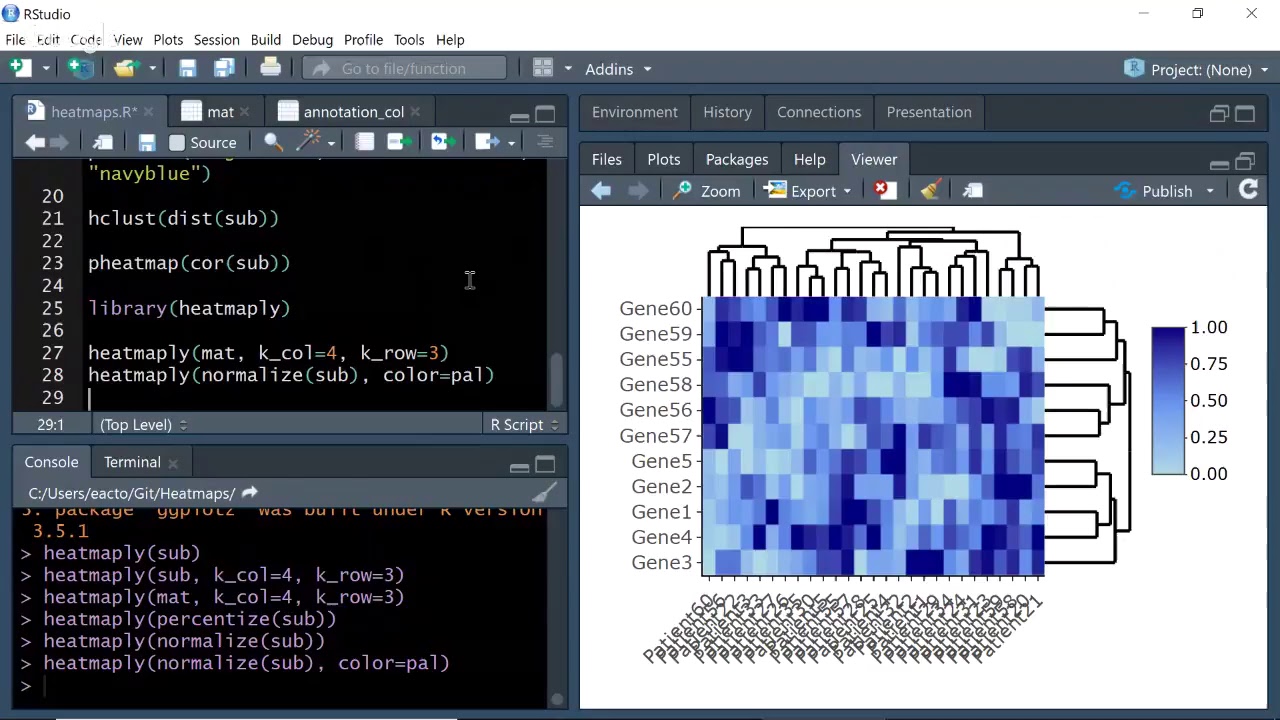Click the Publish button
Image resolution: width=1280 pixels, height=720 pixels.
(x=1156, y=190)
